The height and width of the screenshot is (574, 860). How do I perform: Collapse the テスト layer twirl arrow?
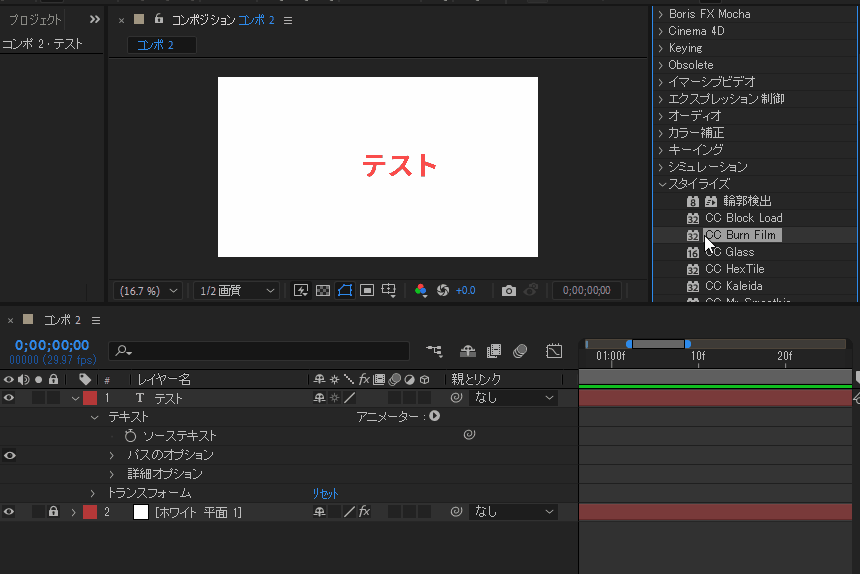[76, 399]
